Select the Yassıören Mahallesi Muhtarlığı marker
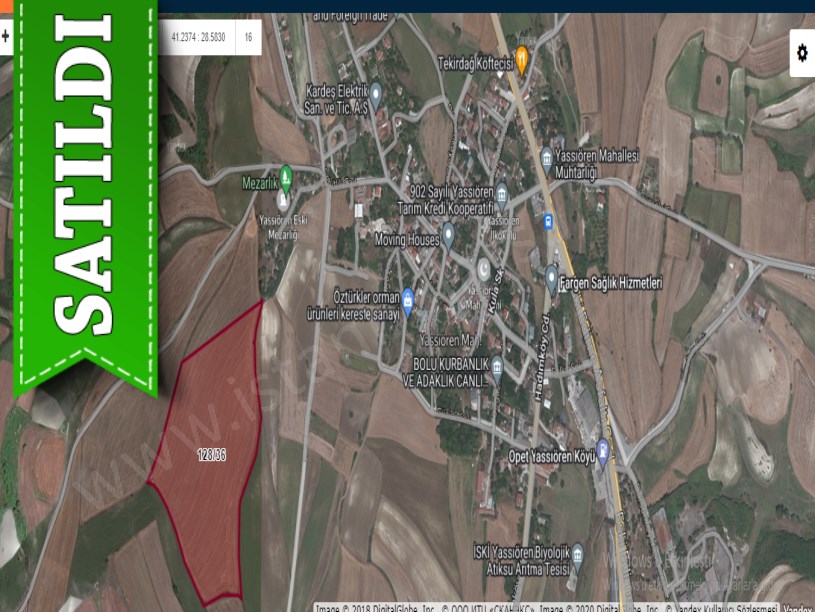 (x=546, y=157)
